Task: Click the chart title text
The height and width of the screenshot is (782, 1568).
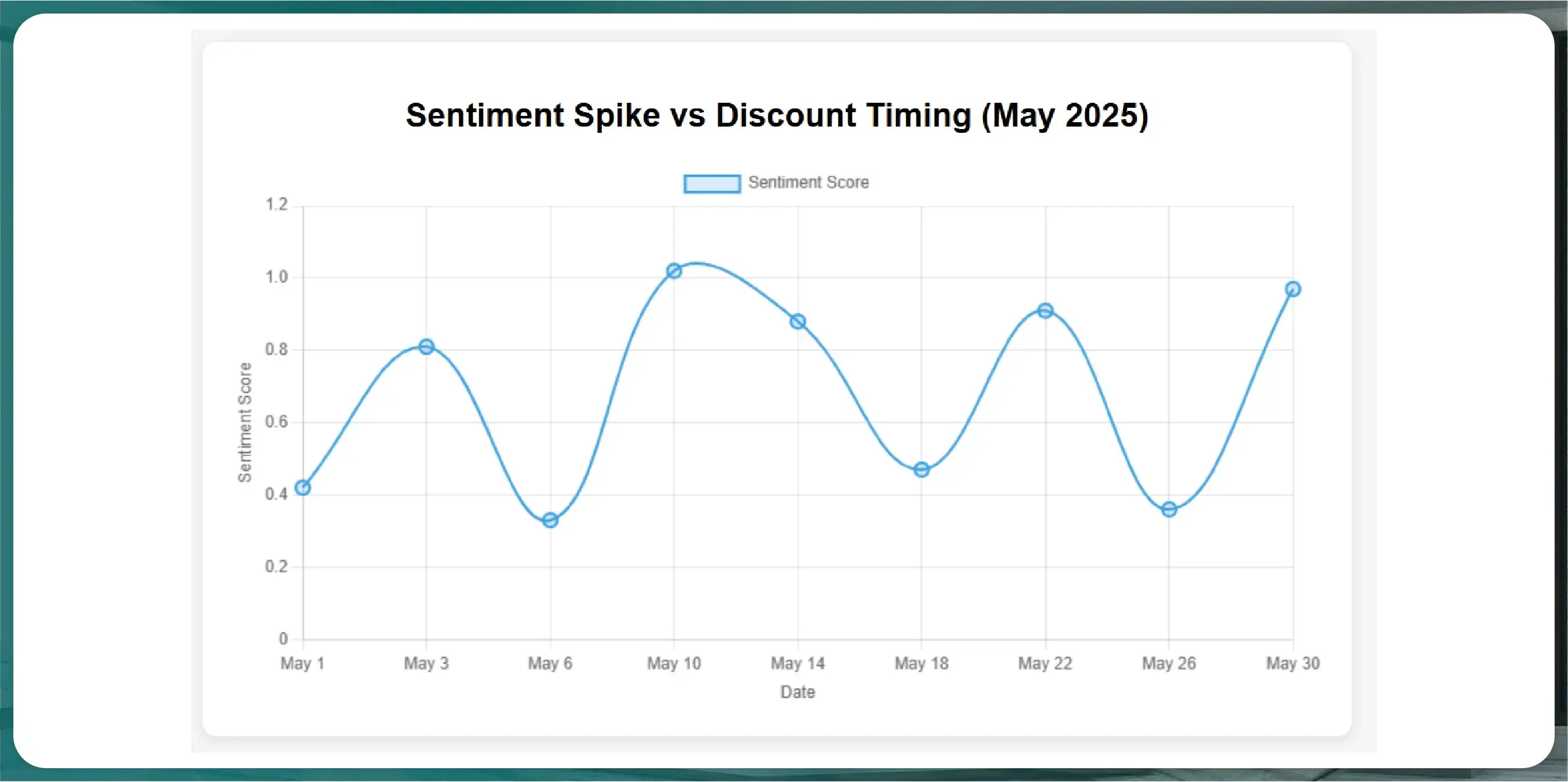Action: coord(777,116)
